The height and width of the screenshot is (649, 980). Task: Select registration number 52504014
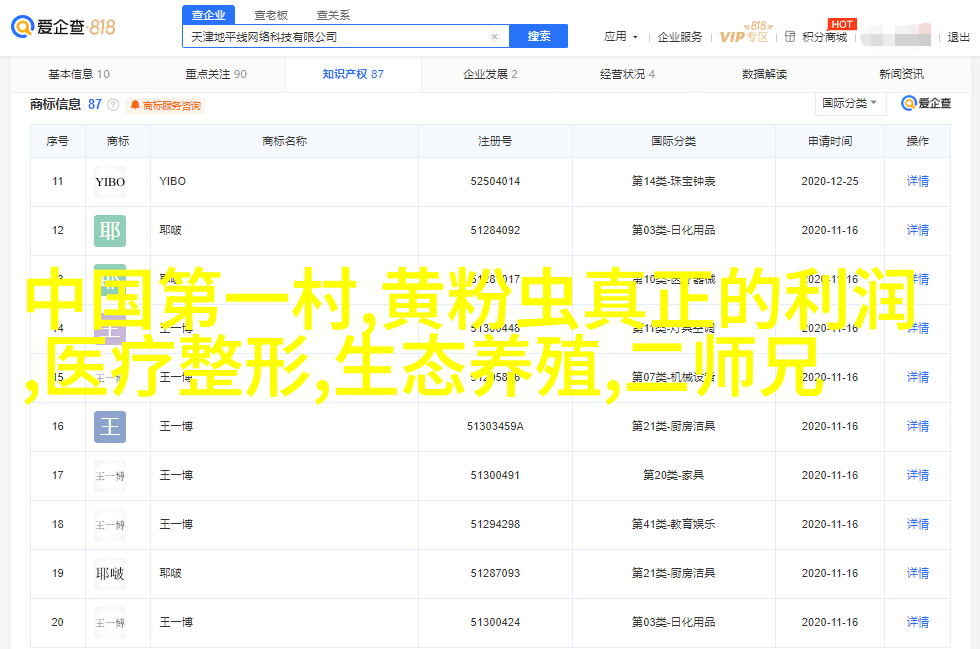pos(495,181)
